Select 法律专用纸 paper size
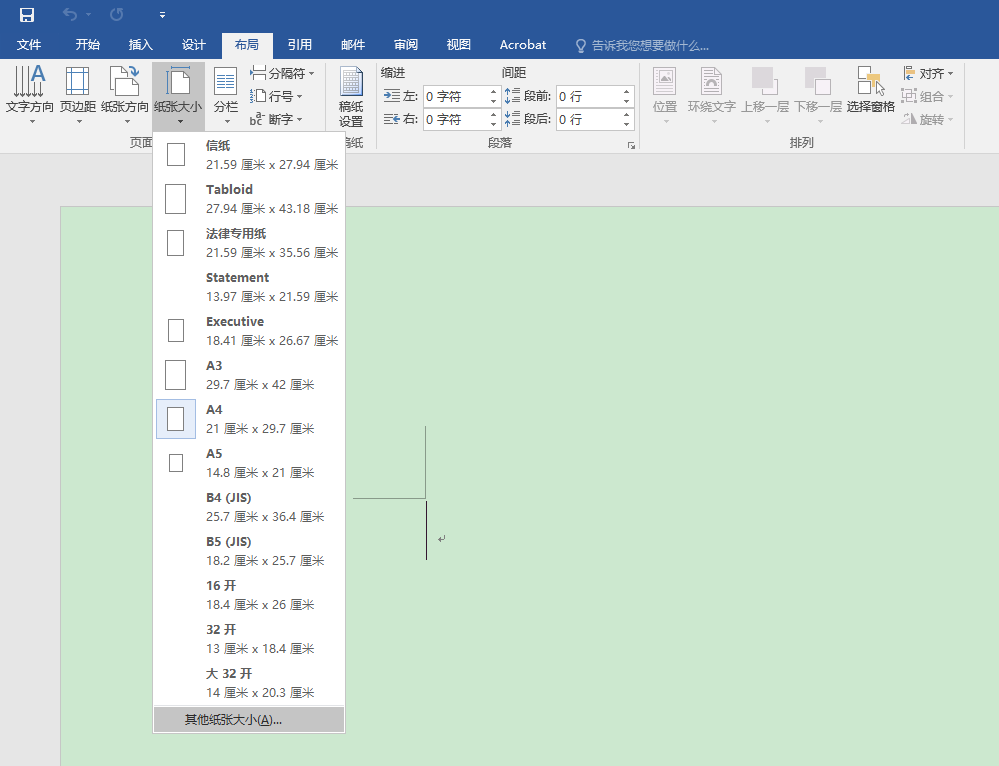Viewport: 999px width, 766px height. [x=249, y=243]
